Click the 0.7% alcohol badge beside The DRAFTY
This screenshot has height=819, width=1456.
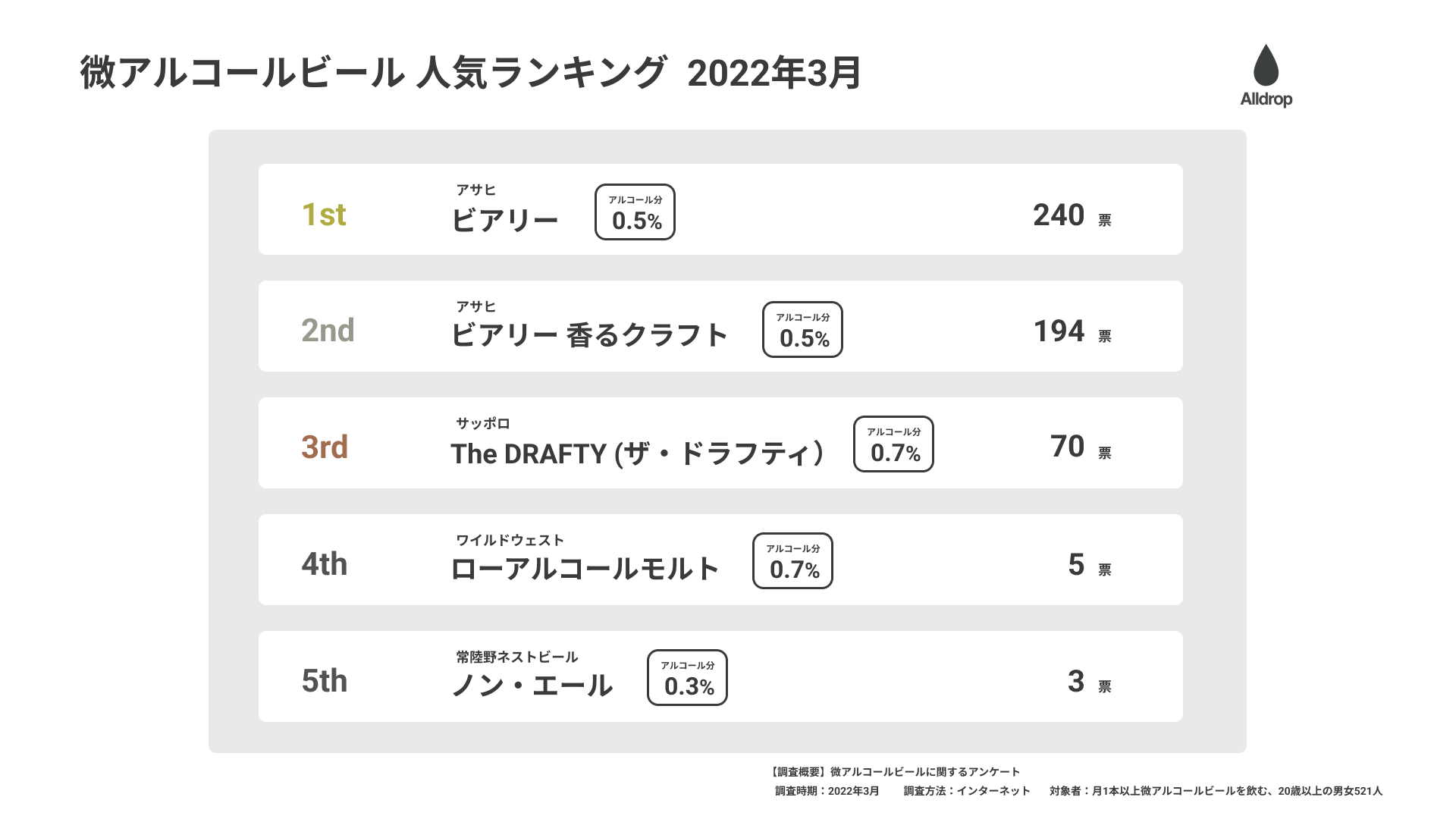pos(893,444)
